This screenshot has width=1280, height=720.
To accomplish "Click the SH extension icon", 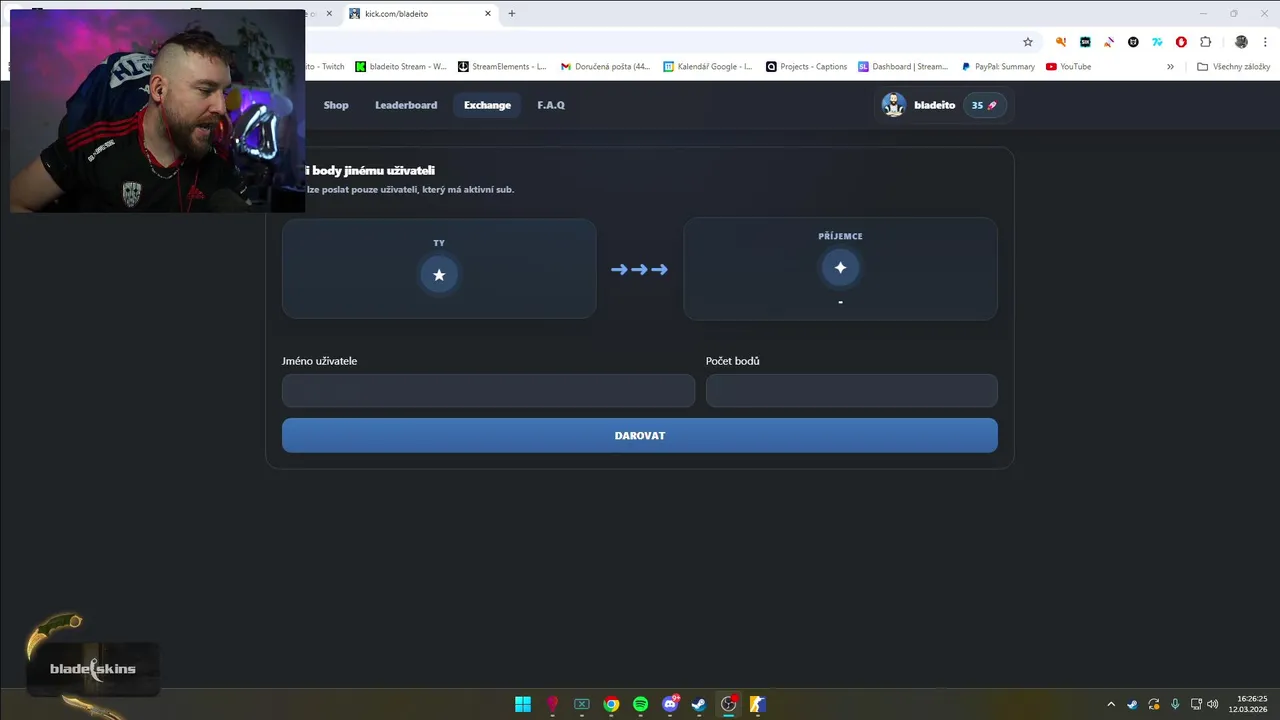I will [x=1085, y=42].
